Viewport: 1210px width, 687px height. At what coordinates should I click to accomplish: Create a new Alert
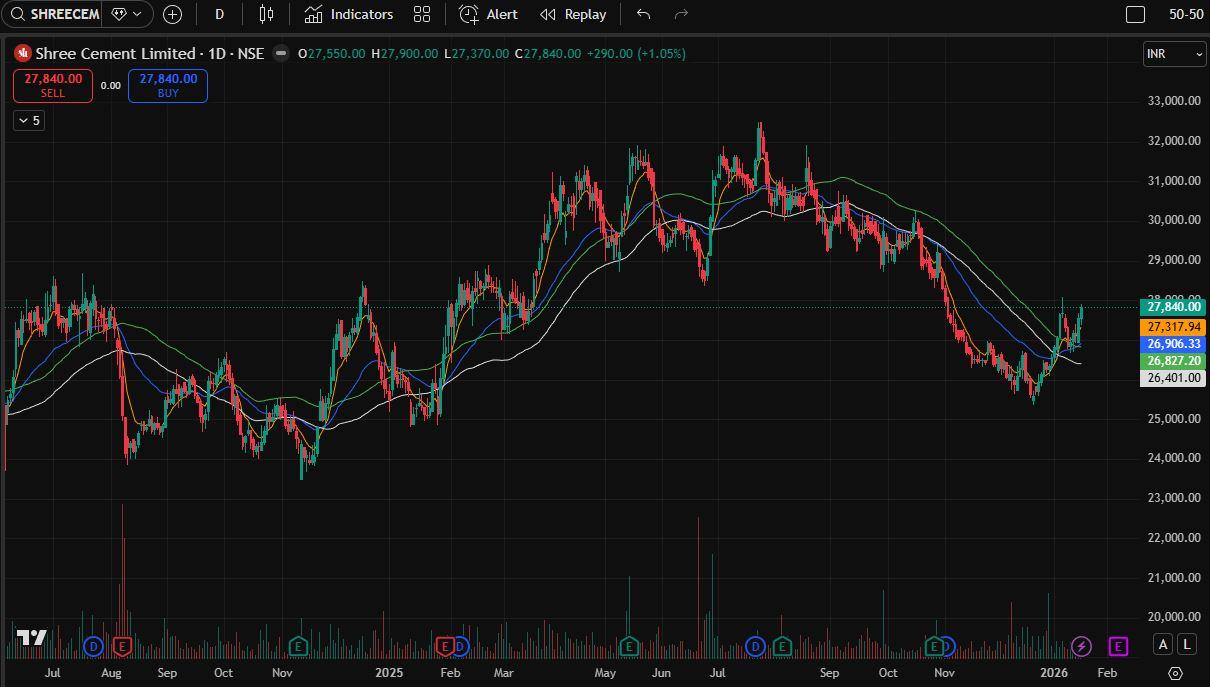pos(489,14)
